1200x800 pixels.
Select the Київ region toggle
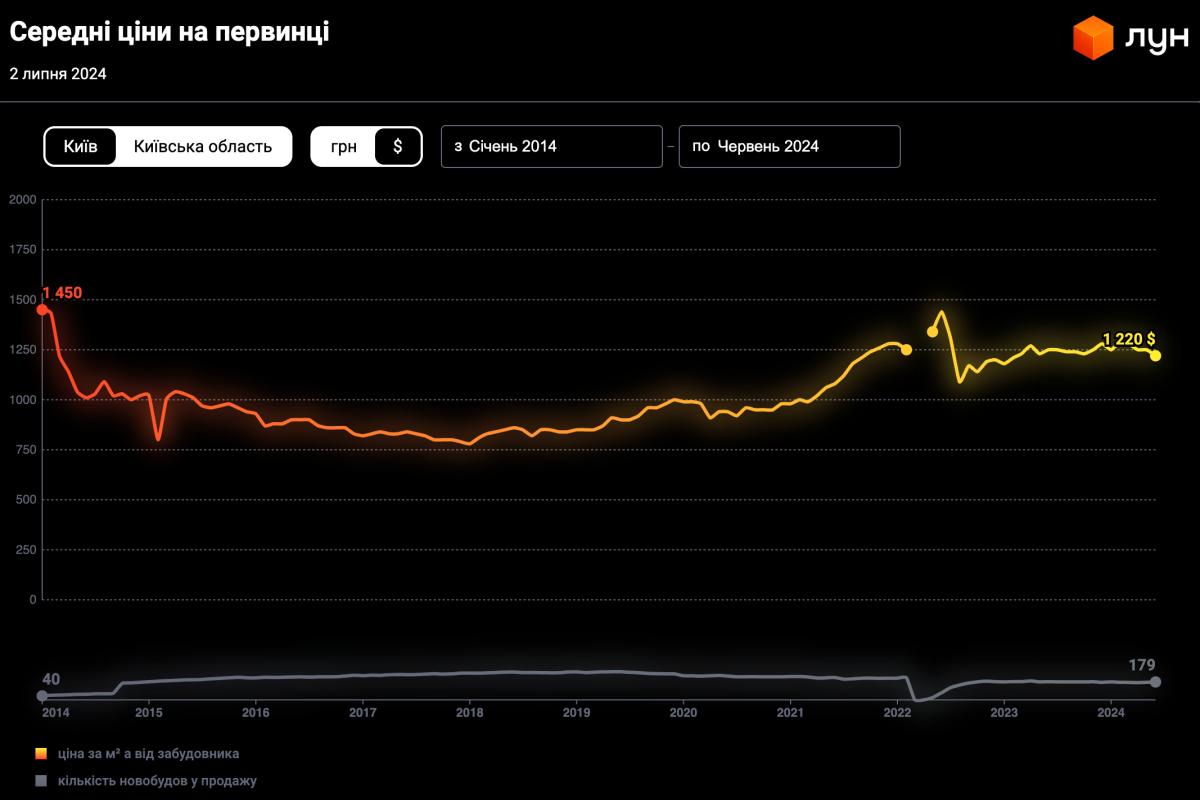80,146
